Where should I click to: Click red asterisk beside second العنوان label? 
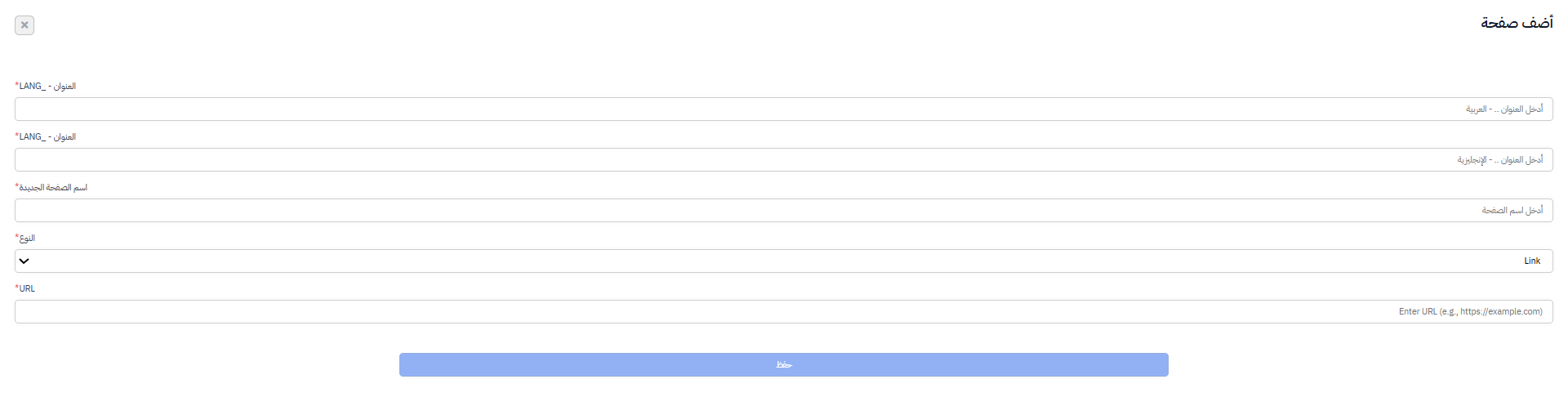click(16, 136)
